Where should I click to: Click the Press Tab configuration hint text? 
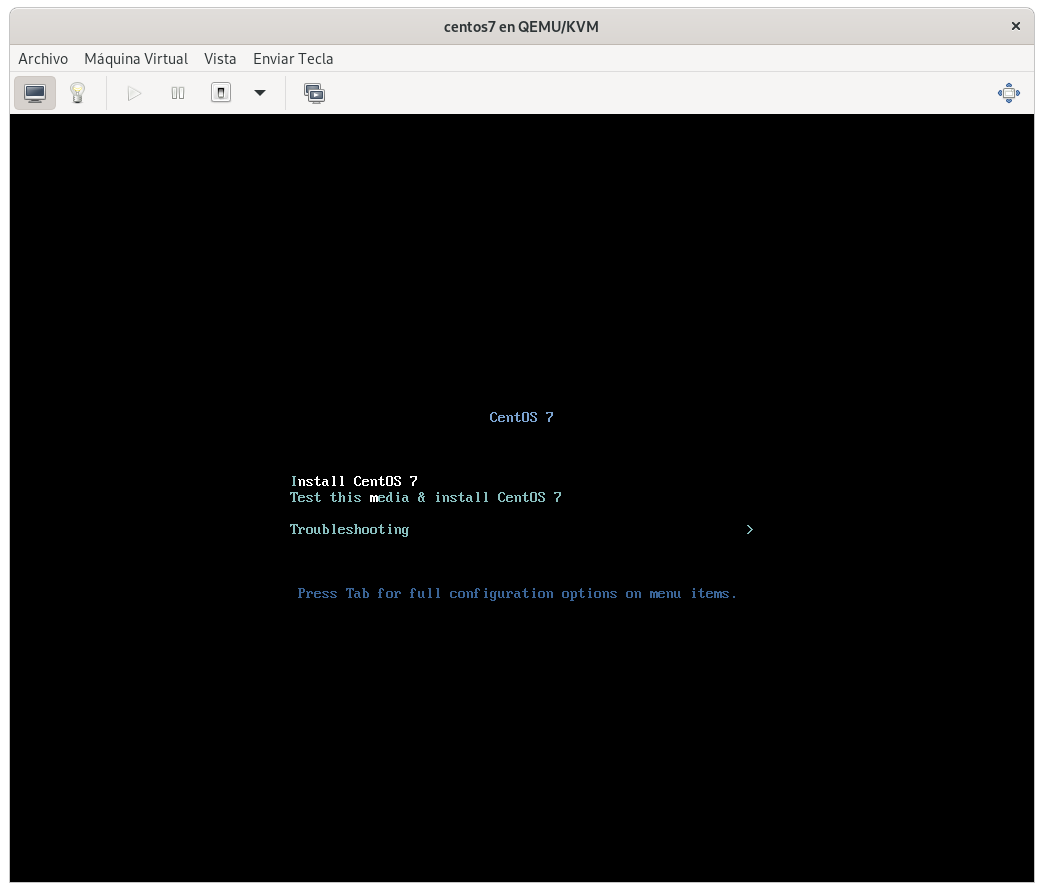tap(517, 593)
